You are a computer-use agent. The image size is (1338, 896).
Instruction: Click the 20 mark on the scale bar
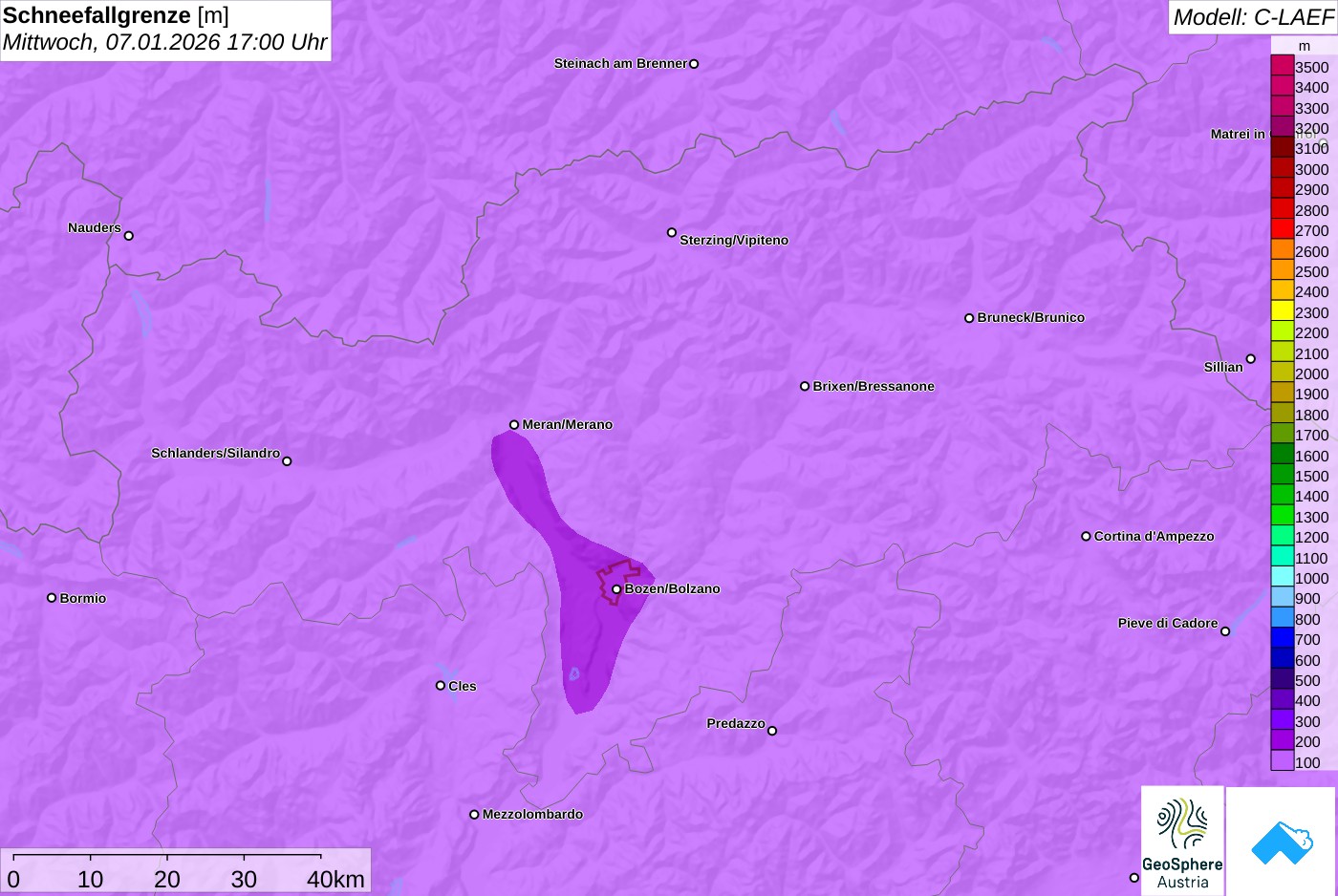tap(167, 880)
